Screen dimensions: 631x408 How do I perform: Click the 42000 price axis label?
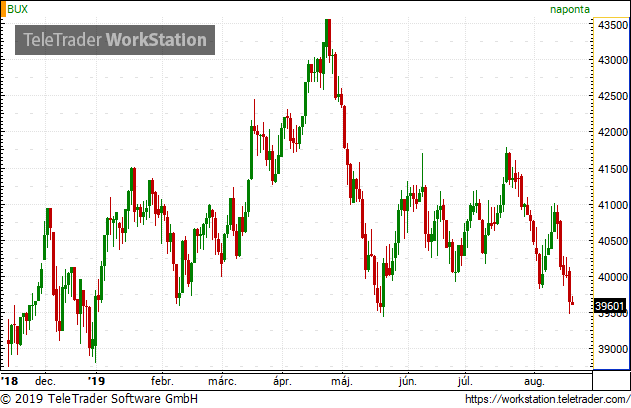pyautogui.click(x=612, y=132)
